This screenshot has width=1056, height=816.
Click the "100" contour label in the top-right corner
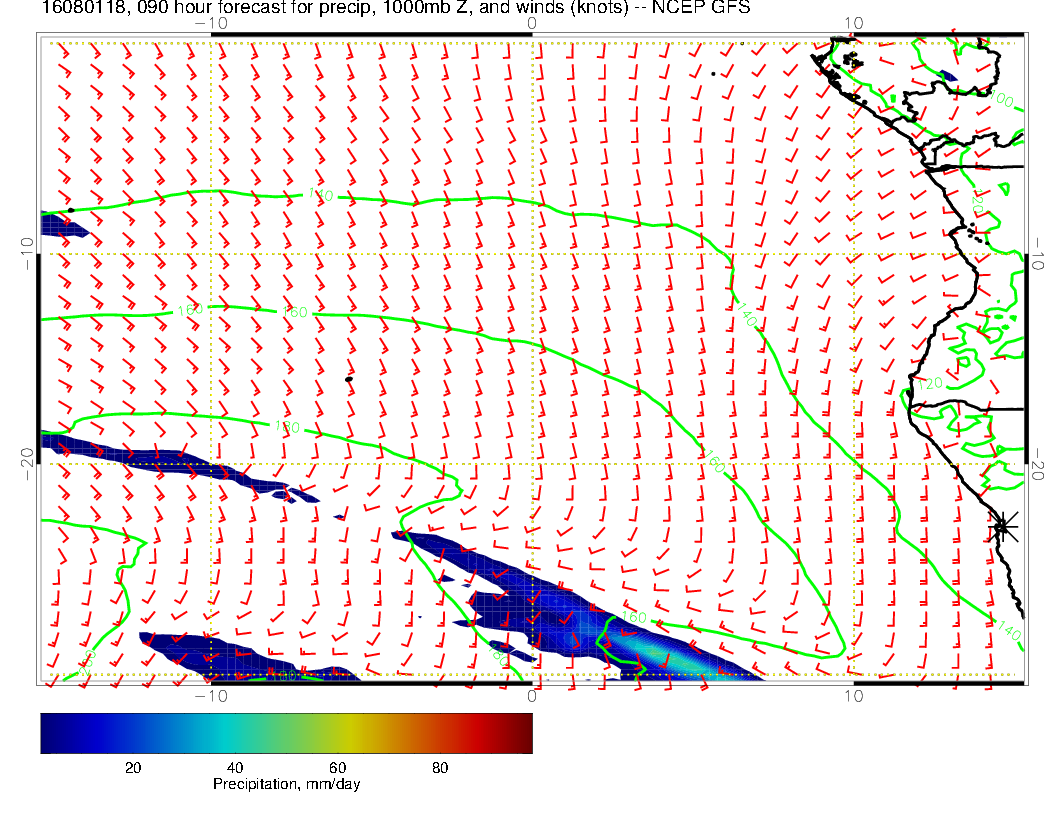(x=1001, y=100)
